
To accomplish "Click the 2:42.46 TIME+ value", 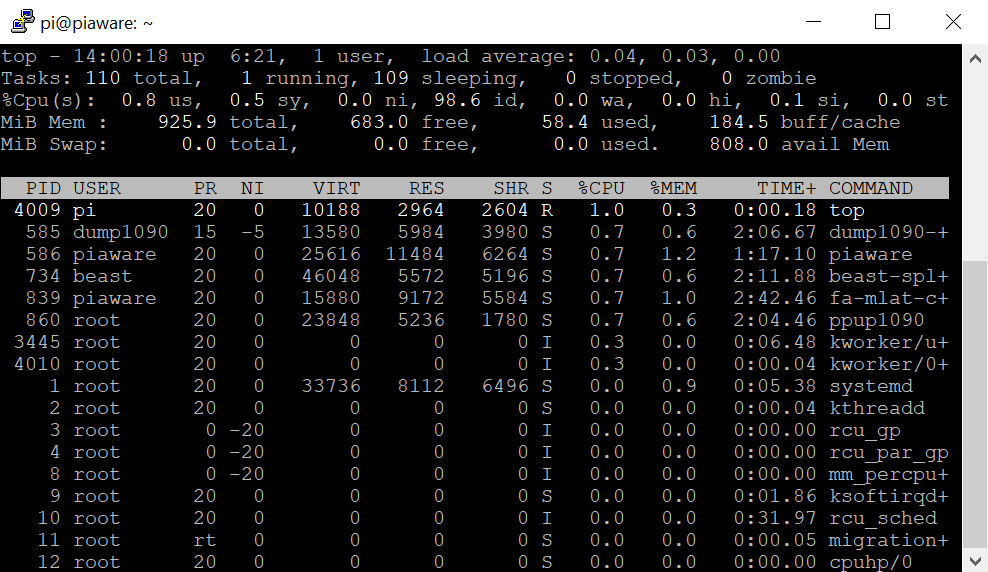I will tap(775, 299).
